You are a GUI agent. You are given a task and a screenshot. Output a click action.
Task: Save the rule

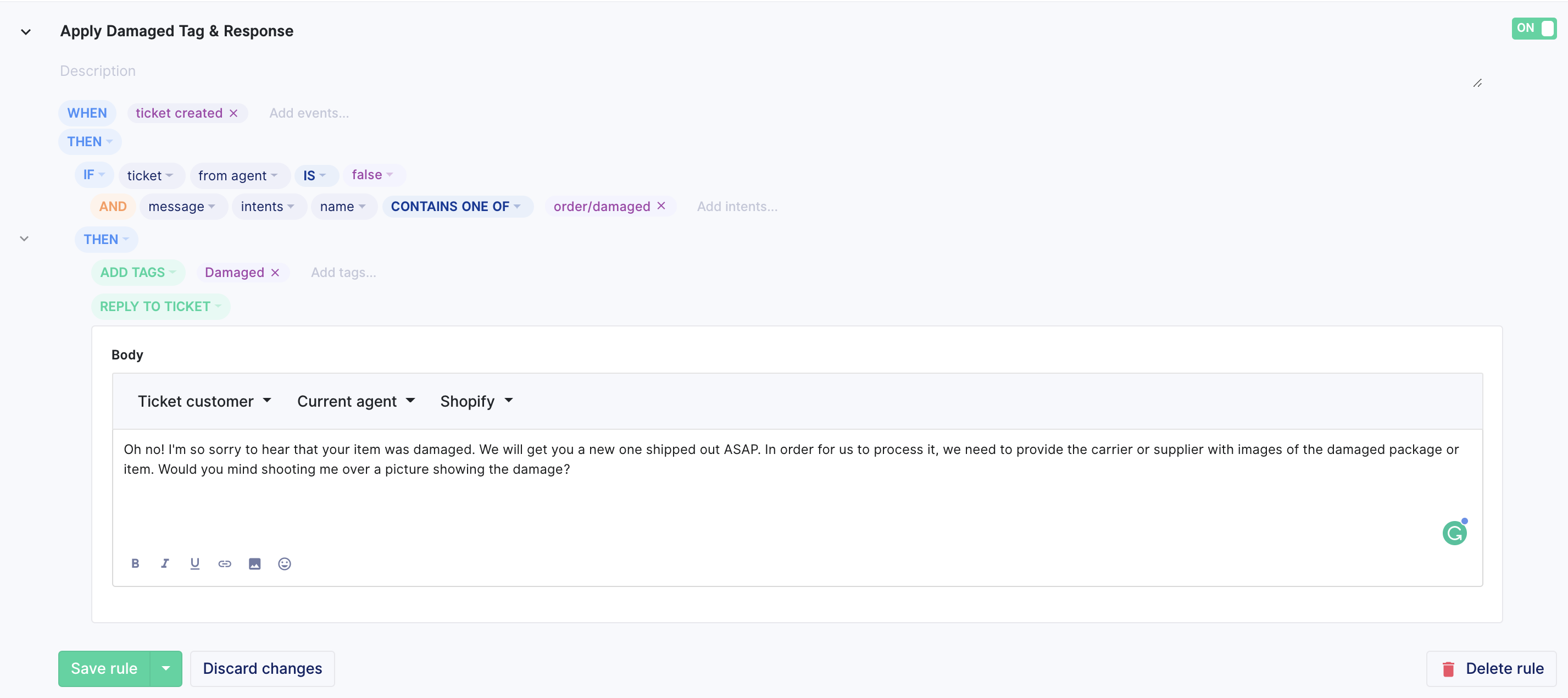[104, 669]
